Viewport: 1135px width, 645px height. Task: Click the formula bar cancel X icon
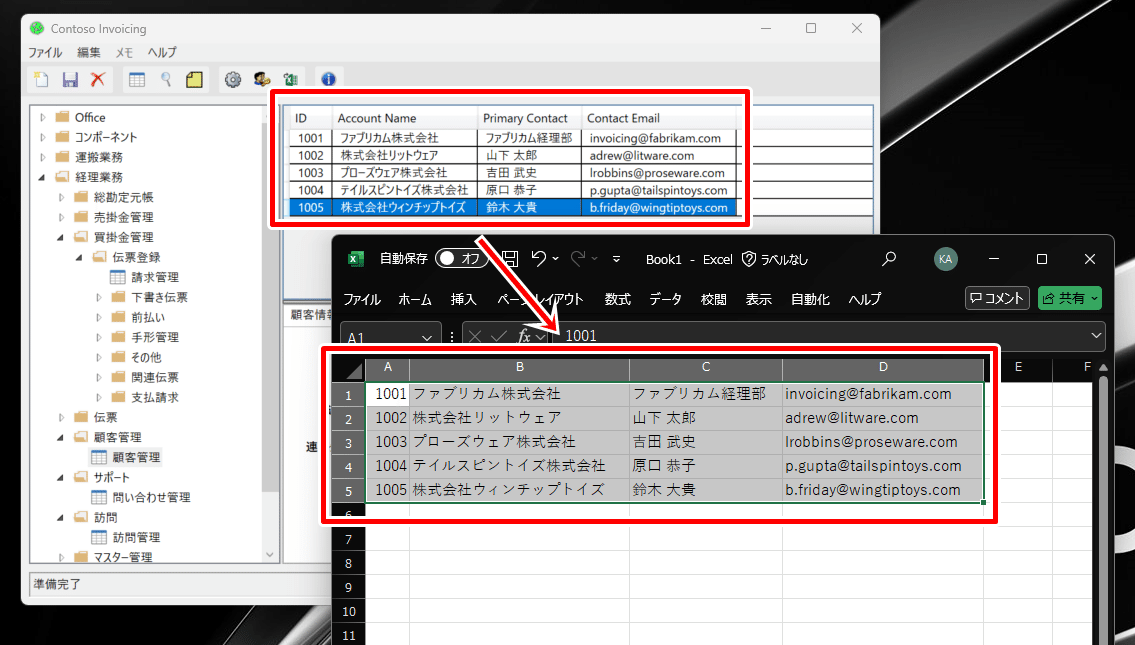click(475, 336)
